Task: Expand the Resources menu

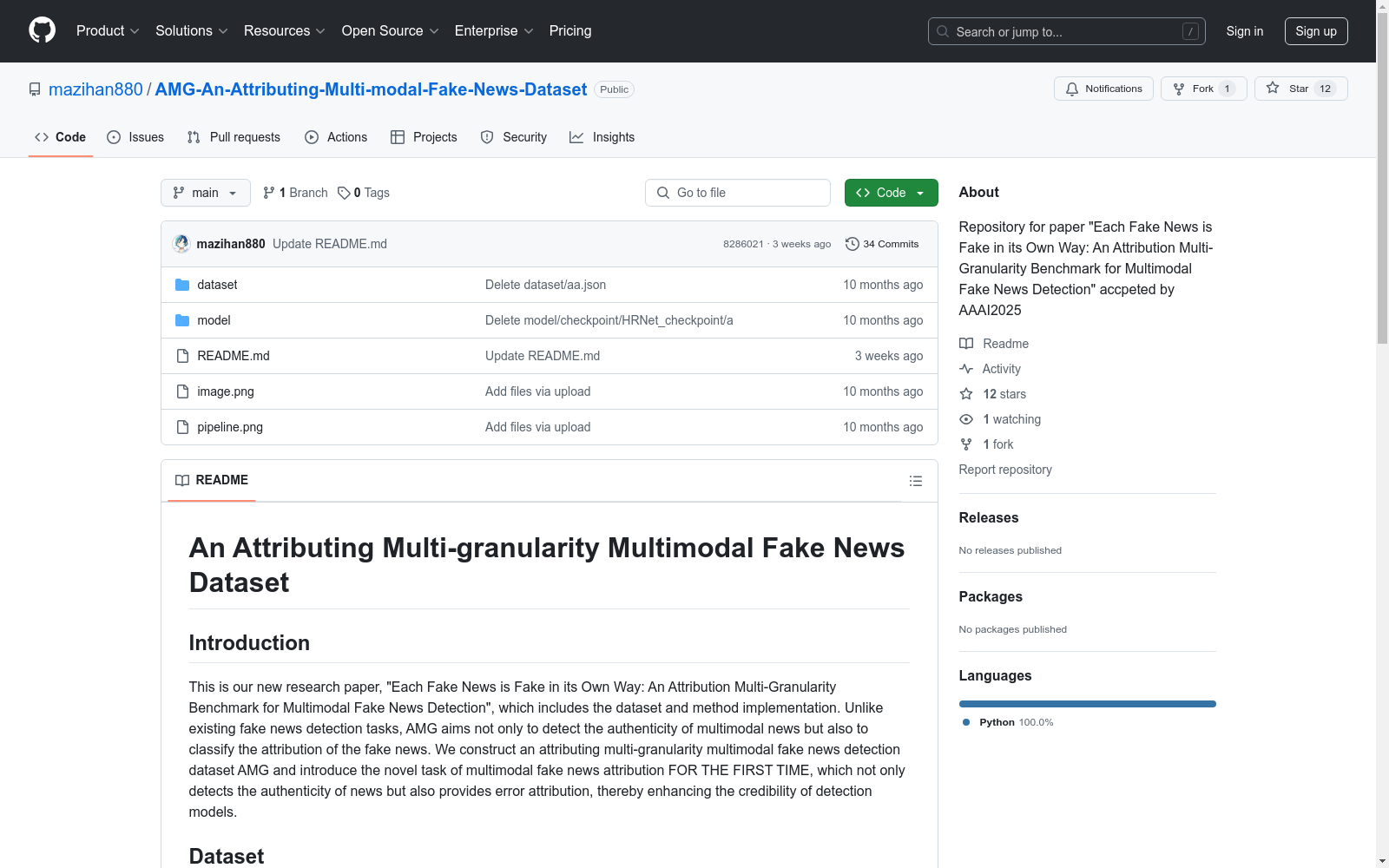Action: 285,31
